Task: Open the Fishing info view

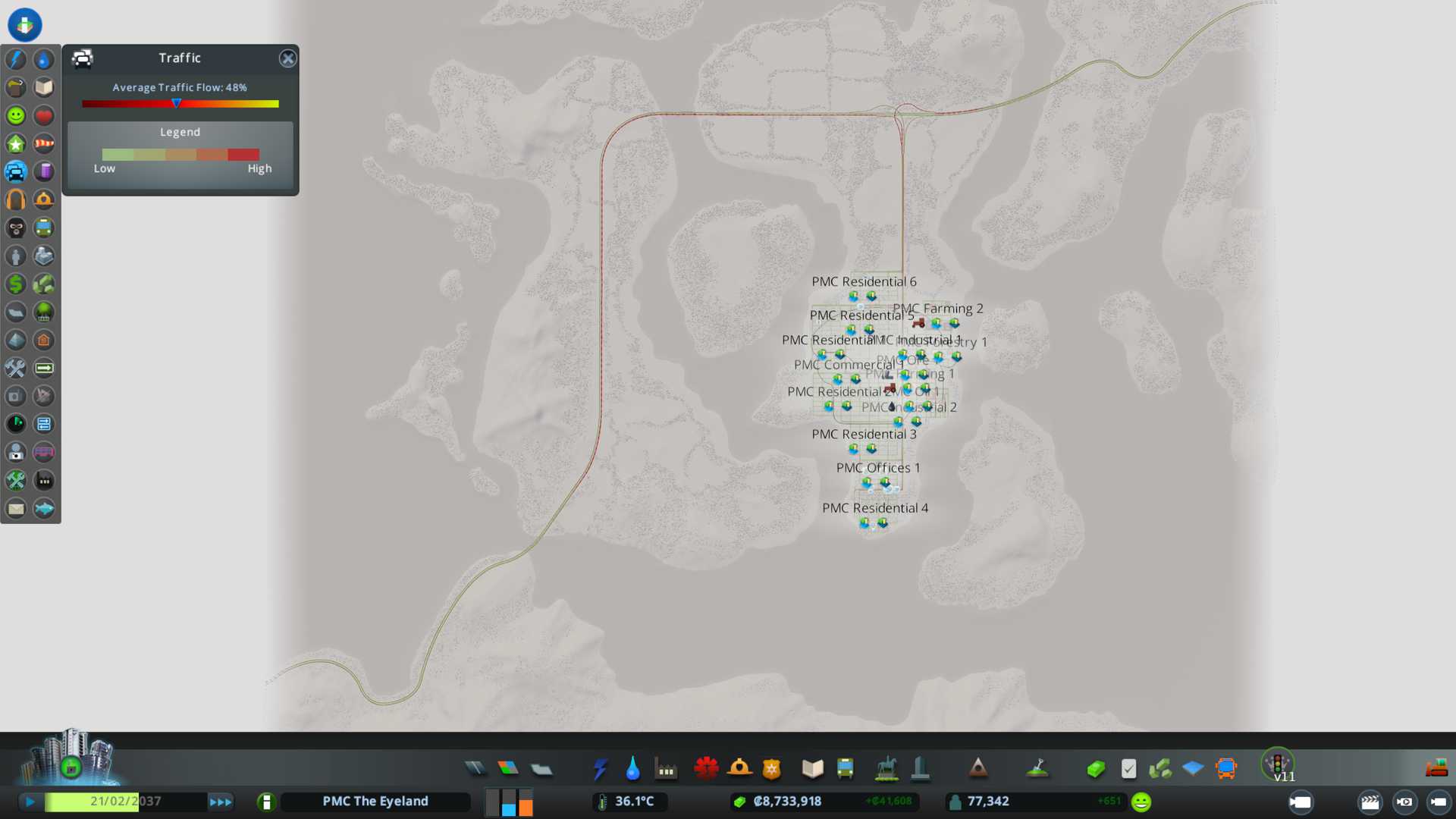Action: pos(44,508)
